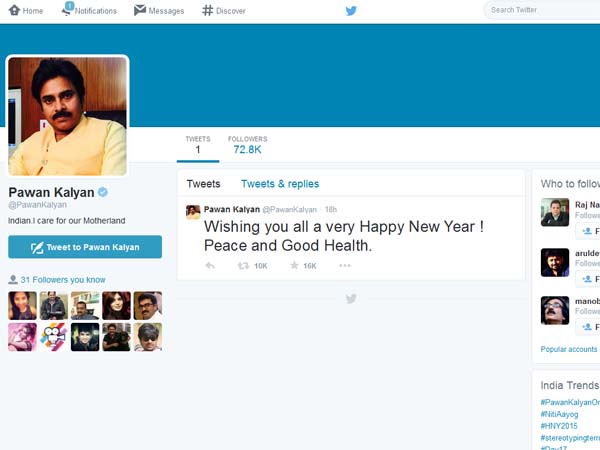Reply to the Happy New Year tweet
Viewport: 600px width, 450px height.
[x=210, y=265]
